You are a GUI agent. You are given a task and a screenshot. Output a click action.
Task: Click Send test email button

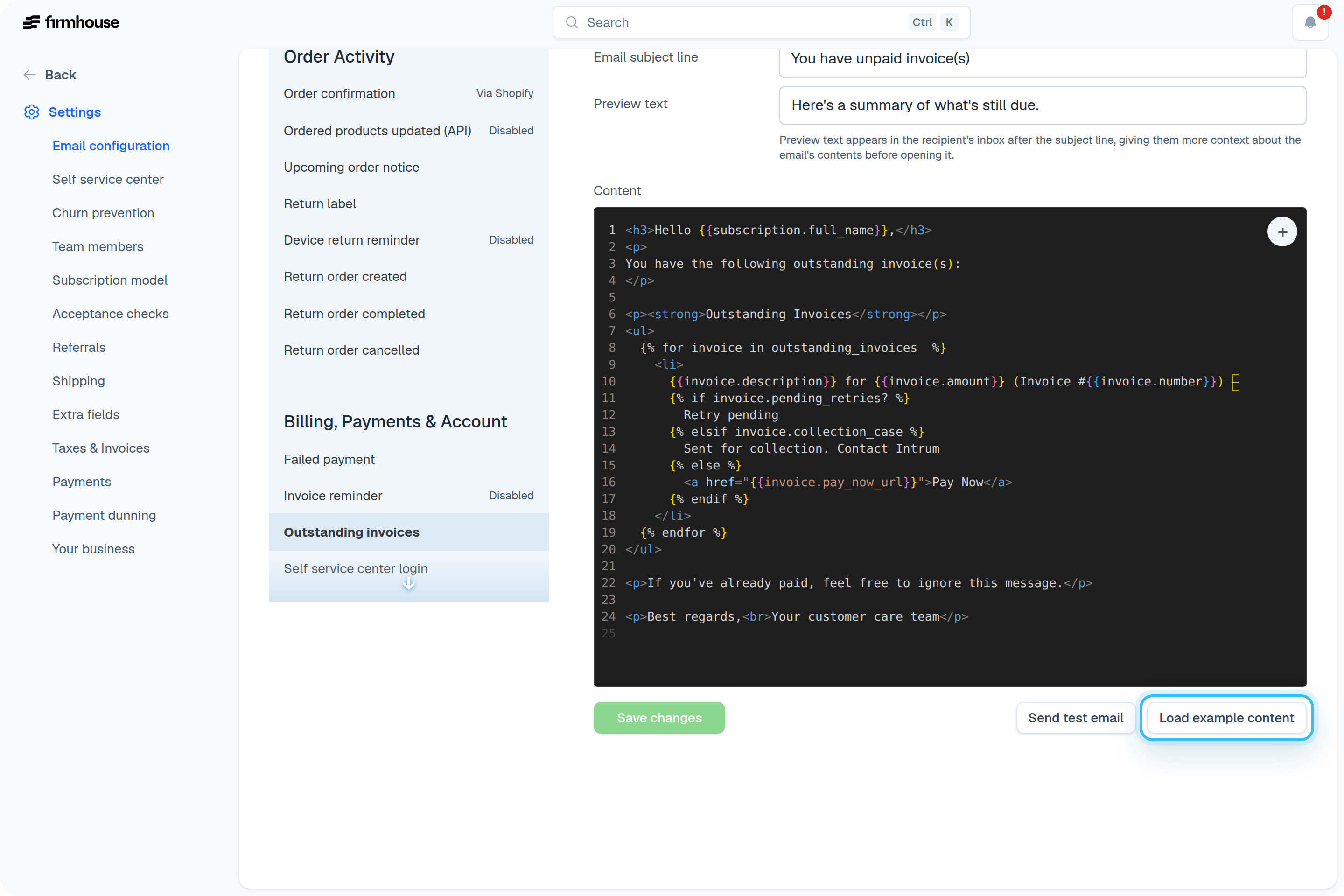pyautogui.click(x=1075, y=718)
